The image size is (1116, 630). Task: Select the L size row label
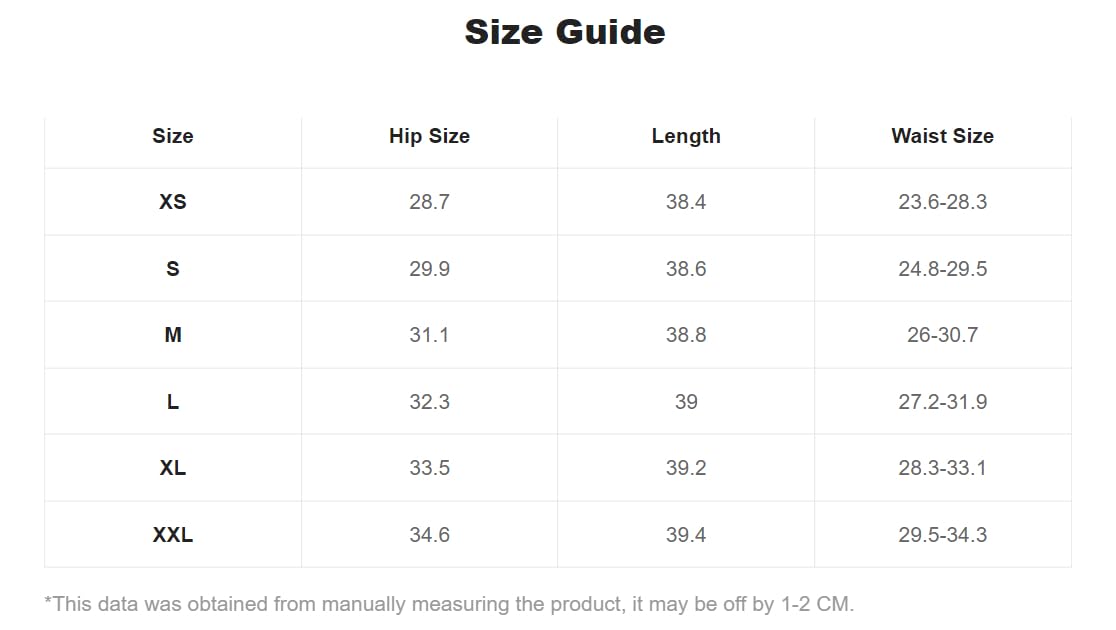point(173,402)
